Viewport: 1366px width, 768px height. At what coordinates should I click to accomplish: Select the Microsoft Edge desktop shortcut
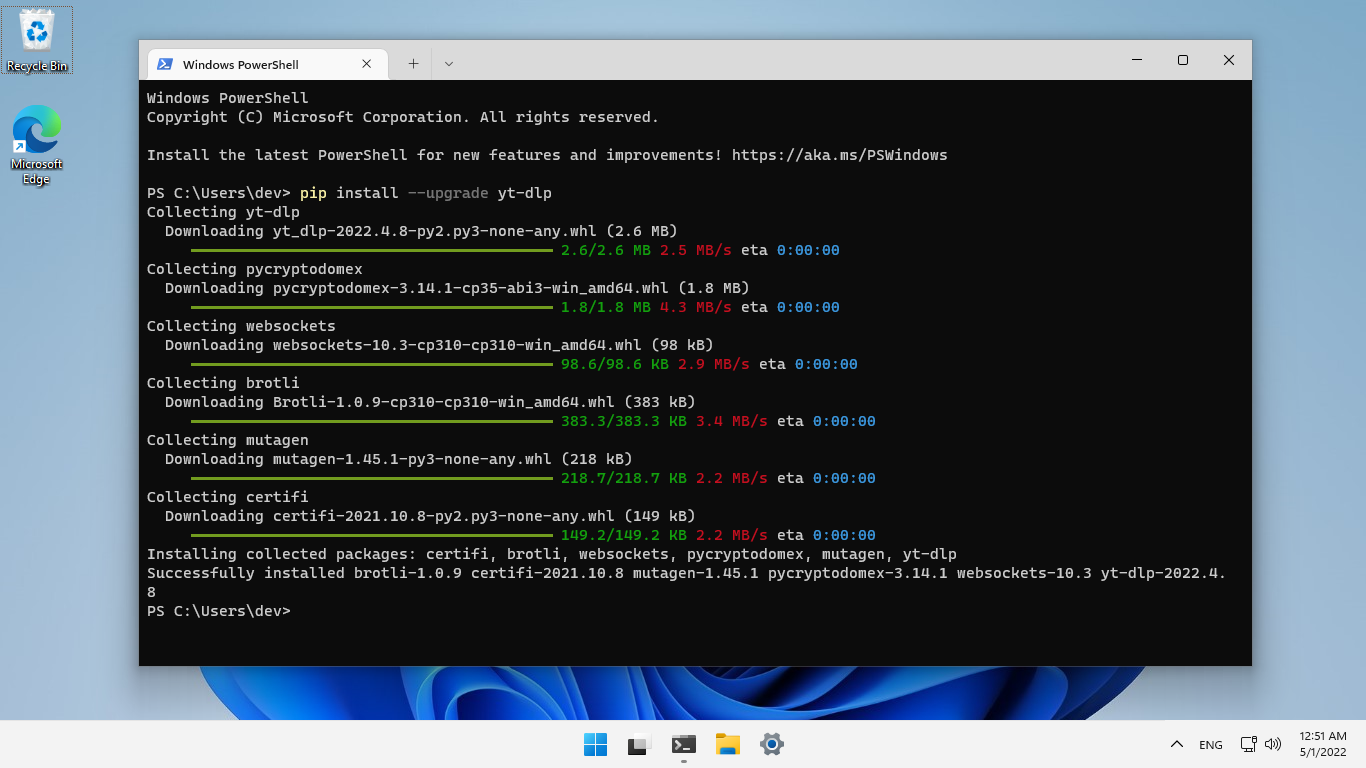[37, 145]
